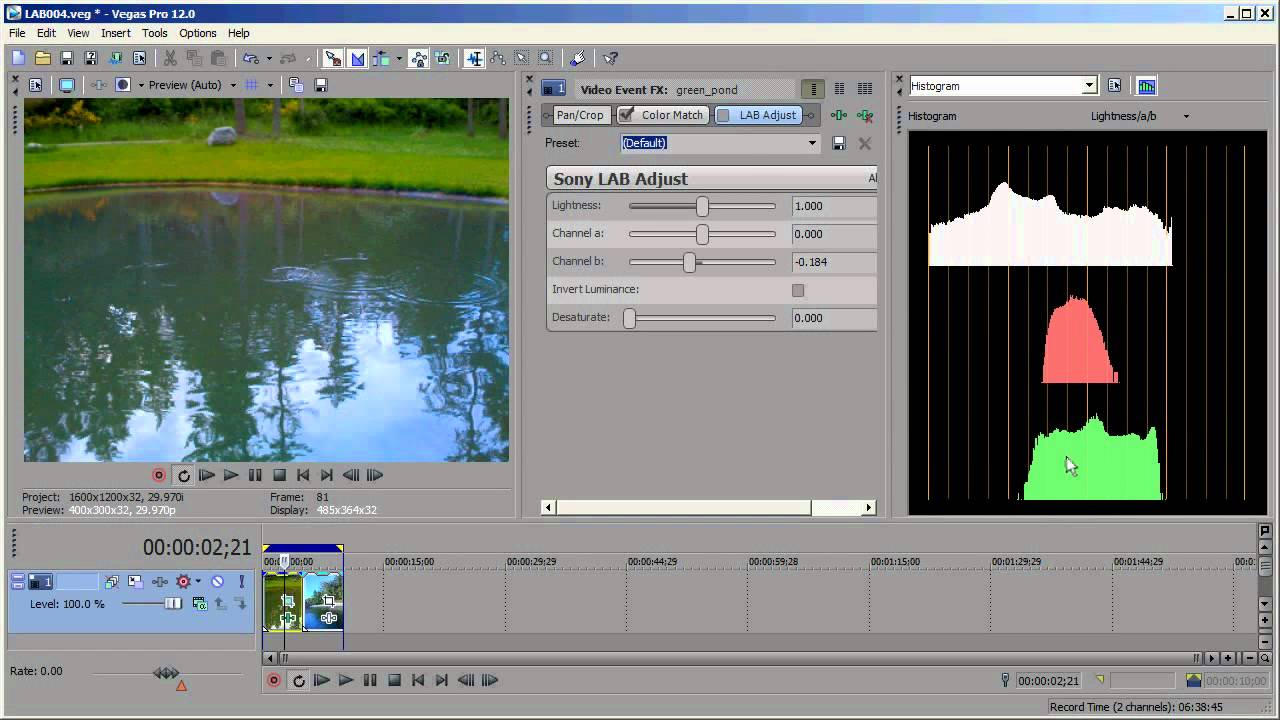The width and height of the screenshot is (1280, 720).
Task: Click Pause in timeline transport bar
Action: tap(370, 680)
